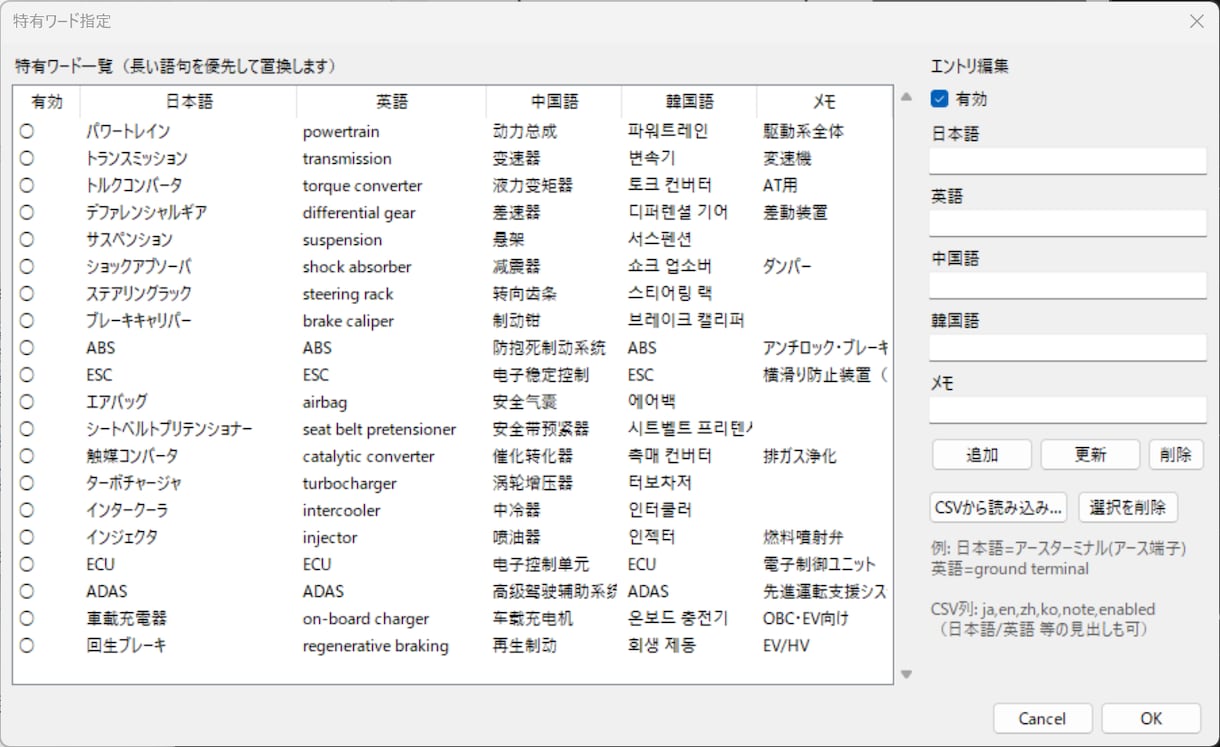
Task: Toggle enabled radio for 触媒コンバータ row
Action: pyautogui.click(x=26, y=455)
